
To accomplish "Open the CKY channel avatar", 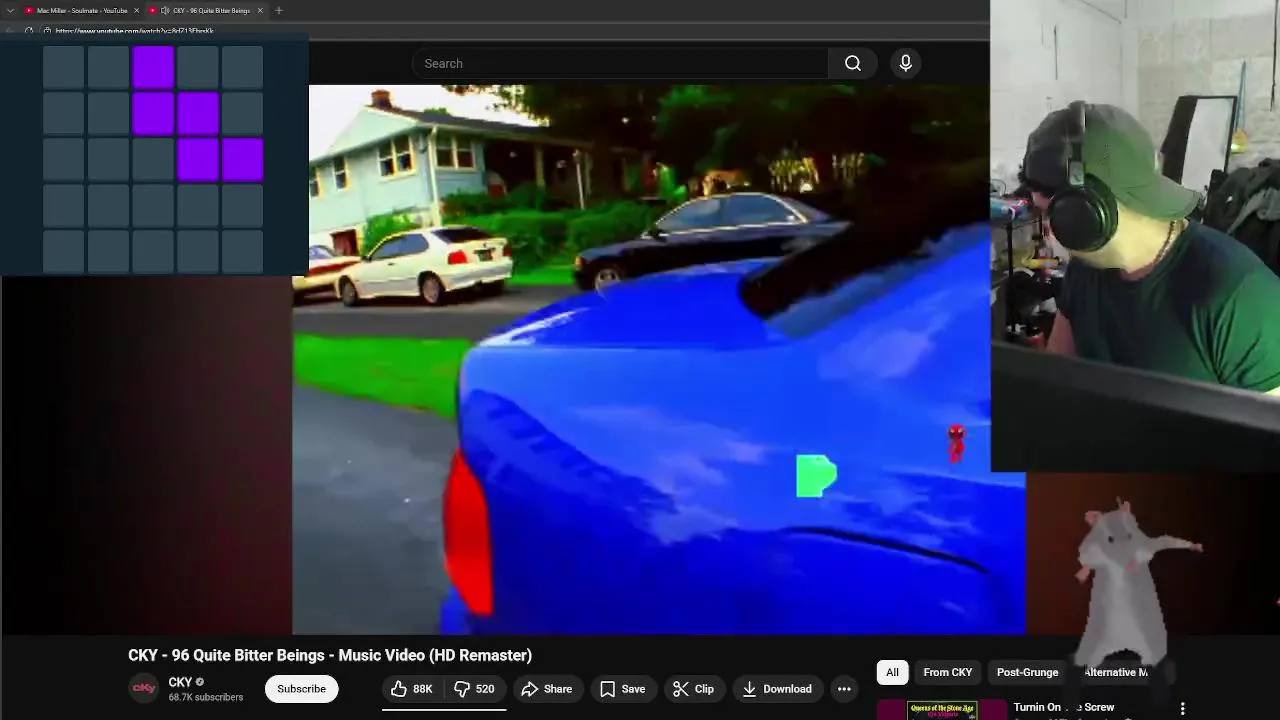I will point(144,688).
